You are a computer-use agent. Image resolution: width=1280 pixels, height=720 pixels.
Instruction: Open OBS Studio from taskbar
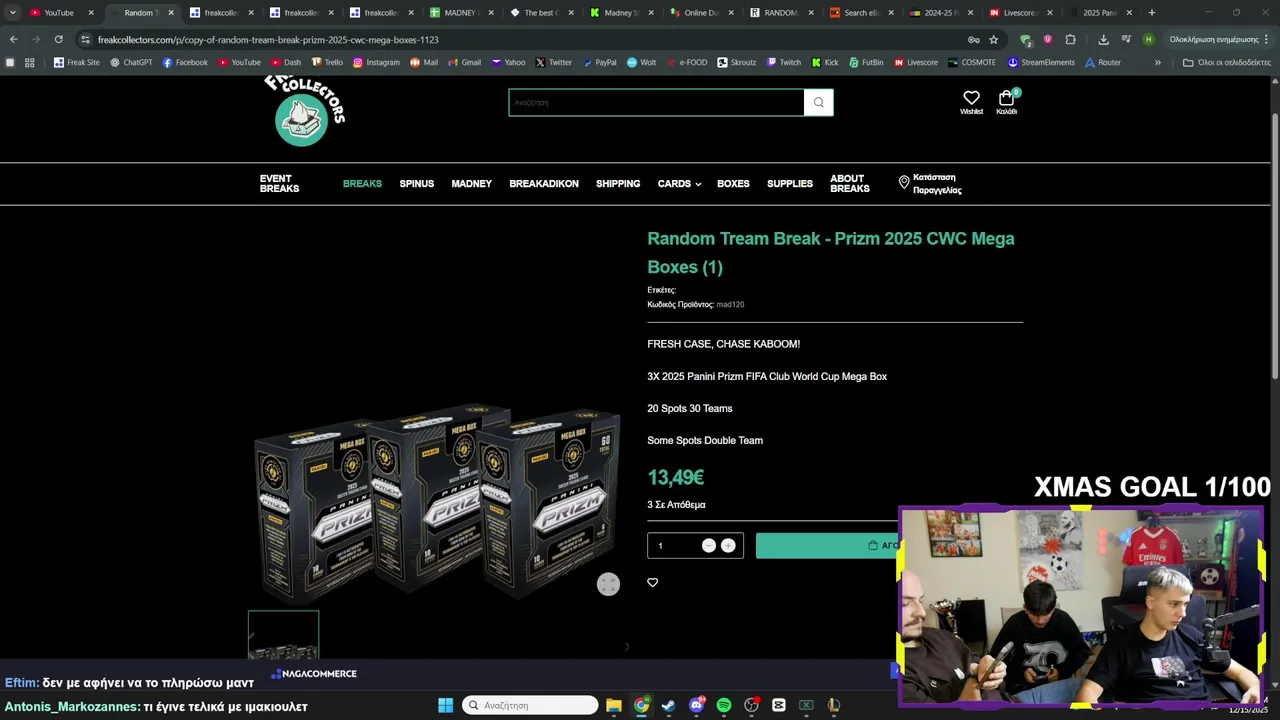pos(751,705)
